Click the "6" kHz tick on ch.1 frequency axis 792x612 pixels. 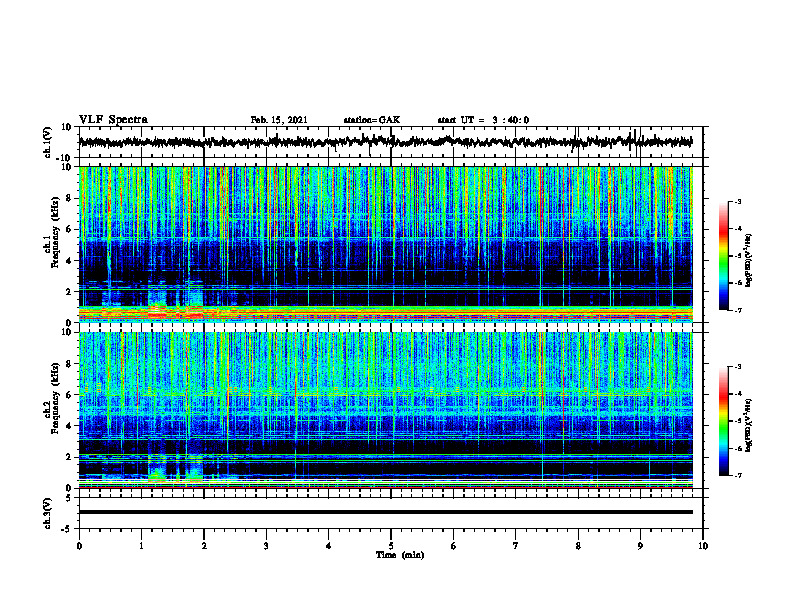click(x=69, y=229)
